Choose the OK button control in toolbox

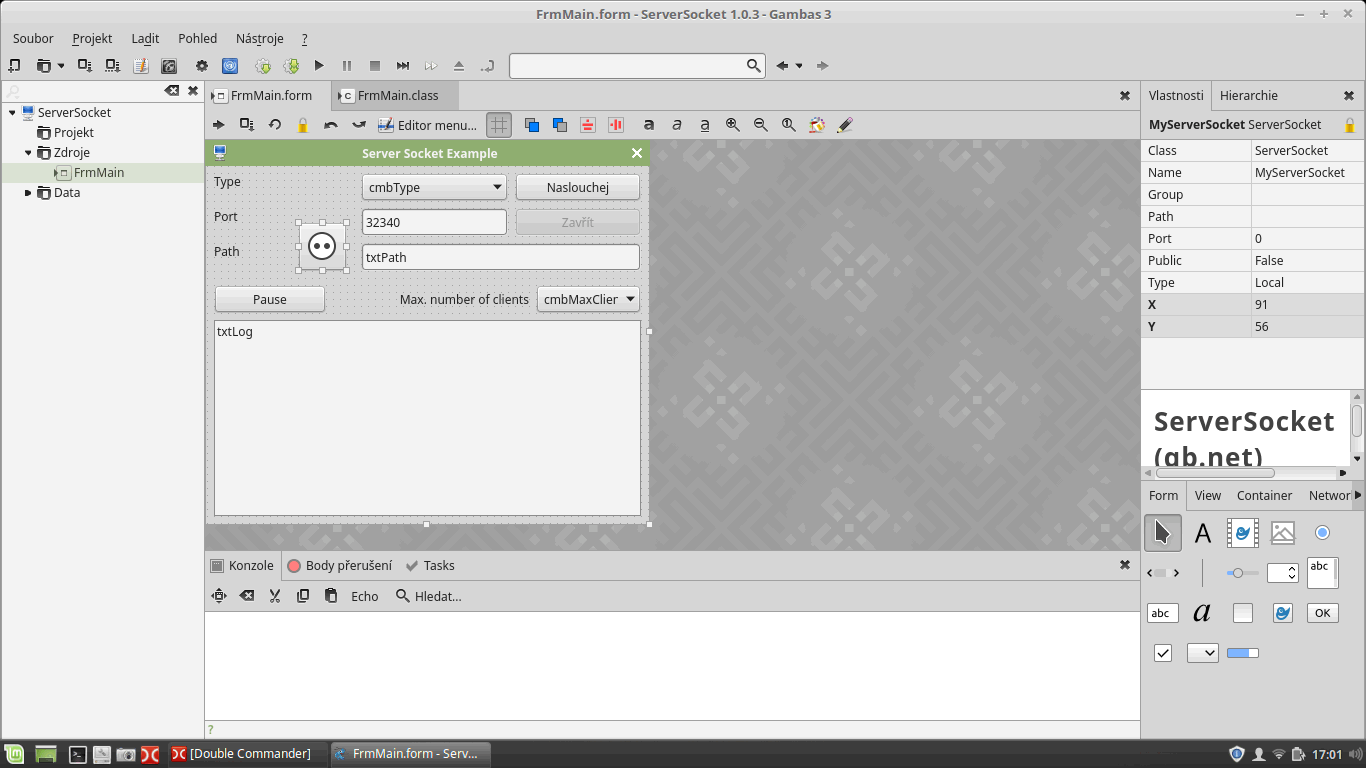click(1322, 613)
